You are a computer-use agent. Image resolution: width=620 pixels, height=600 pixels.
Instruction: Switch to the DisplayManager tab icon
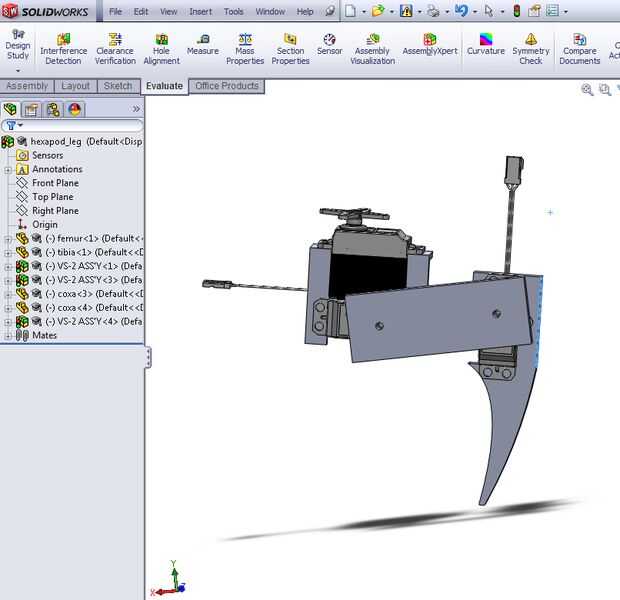(74, 109)
